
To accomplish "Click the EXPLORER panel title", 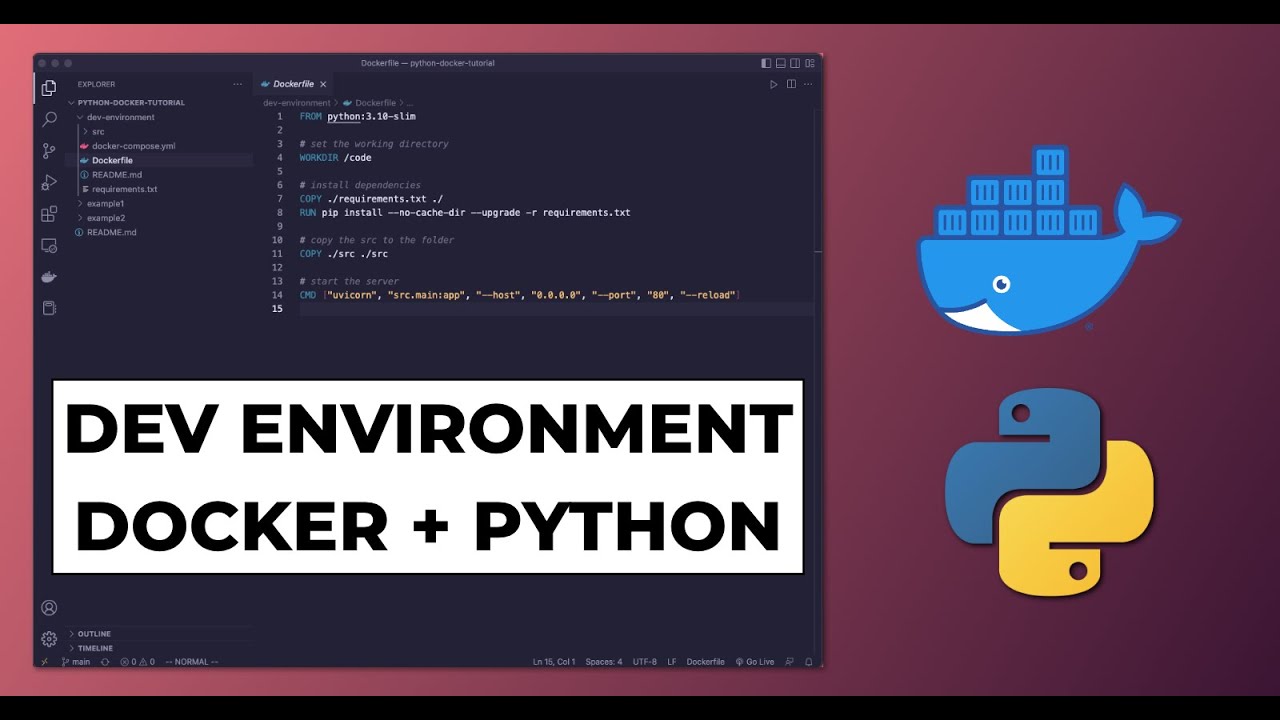I will (x=96, y=84).
